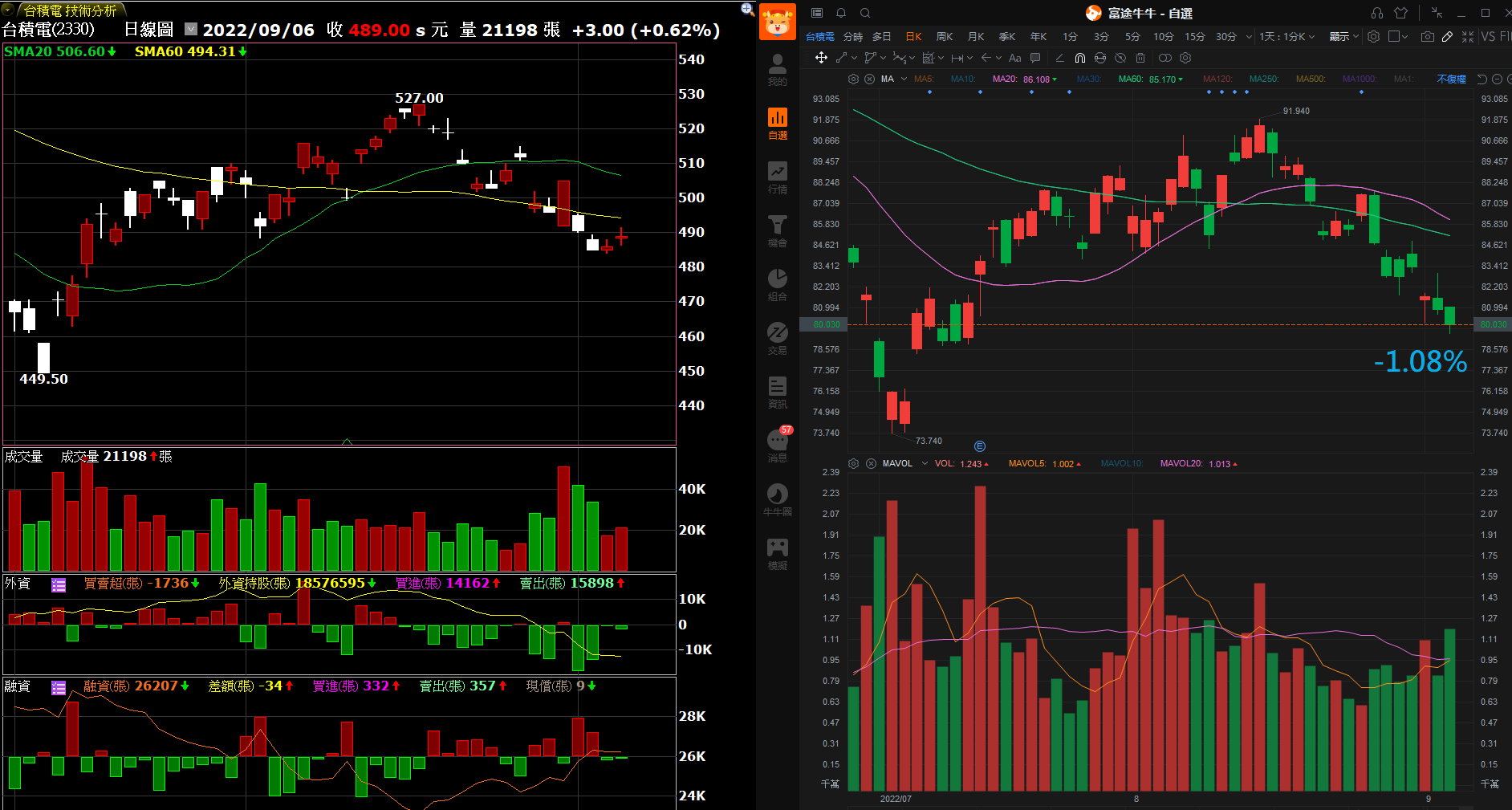Toggle the MA120 moving average line
Screen dimensions: 1512x810
(1217, 79)
